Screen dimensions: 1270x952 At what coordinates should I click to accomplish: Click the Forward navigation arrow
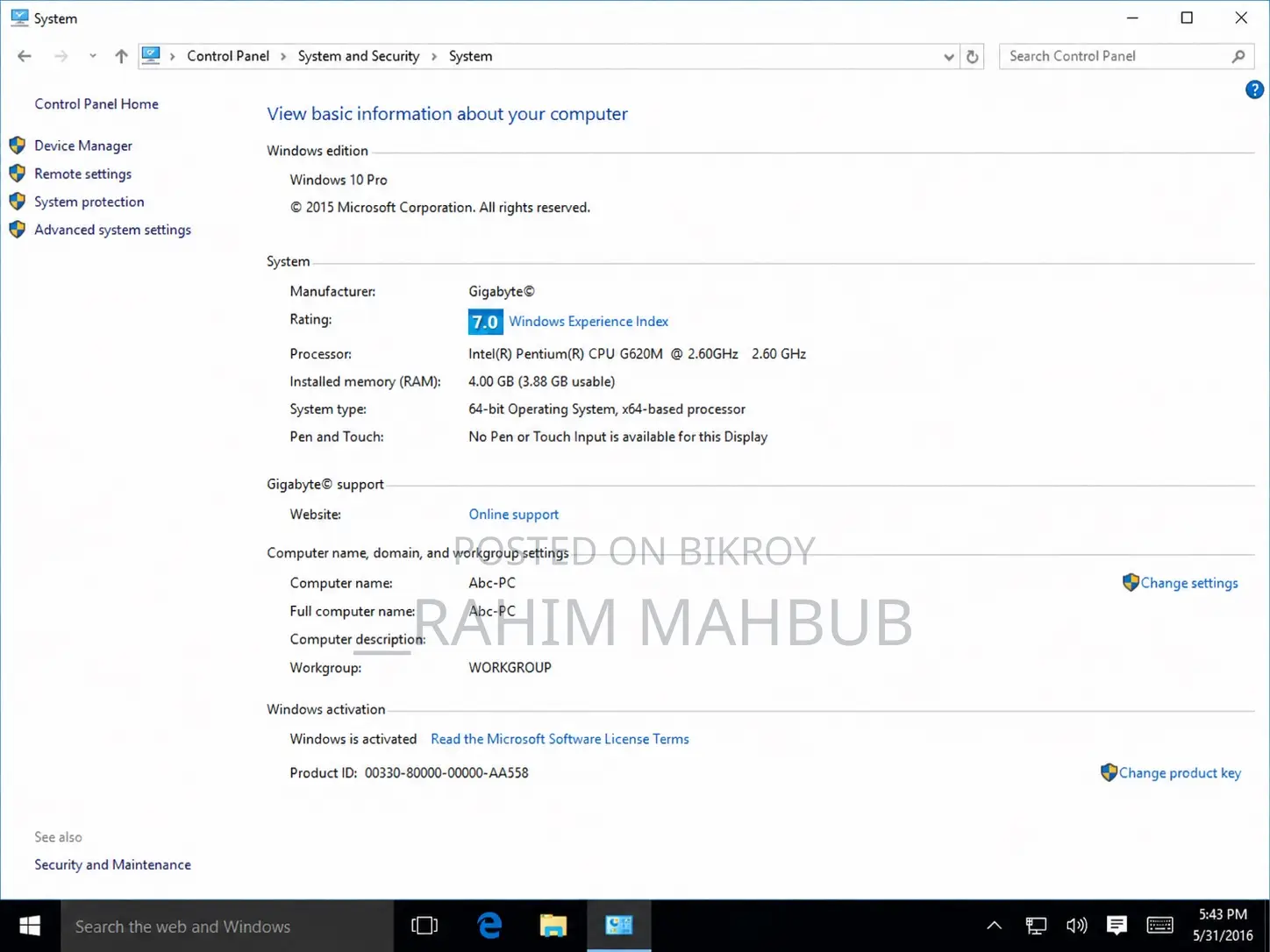[61, 56]
